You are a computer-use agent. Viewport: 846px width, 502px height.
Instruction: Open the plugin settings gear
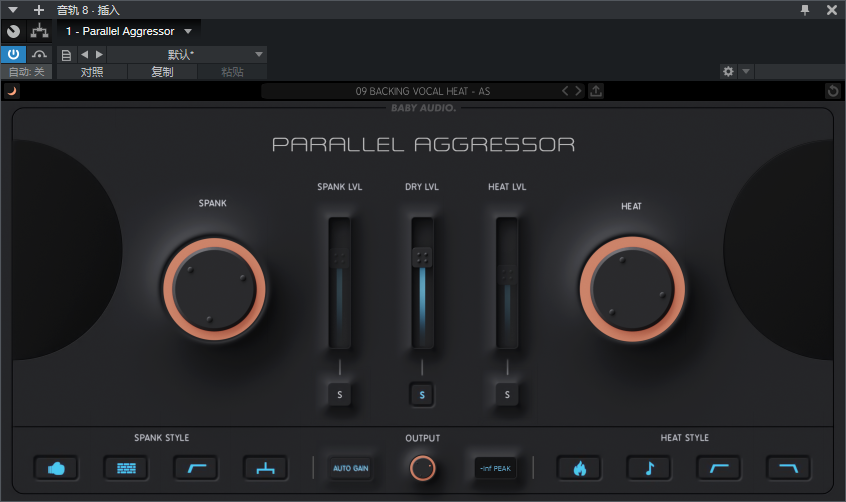tap(728, 71)
